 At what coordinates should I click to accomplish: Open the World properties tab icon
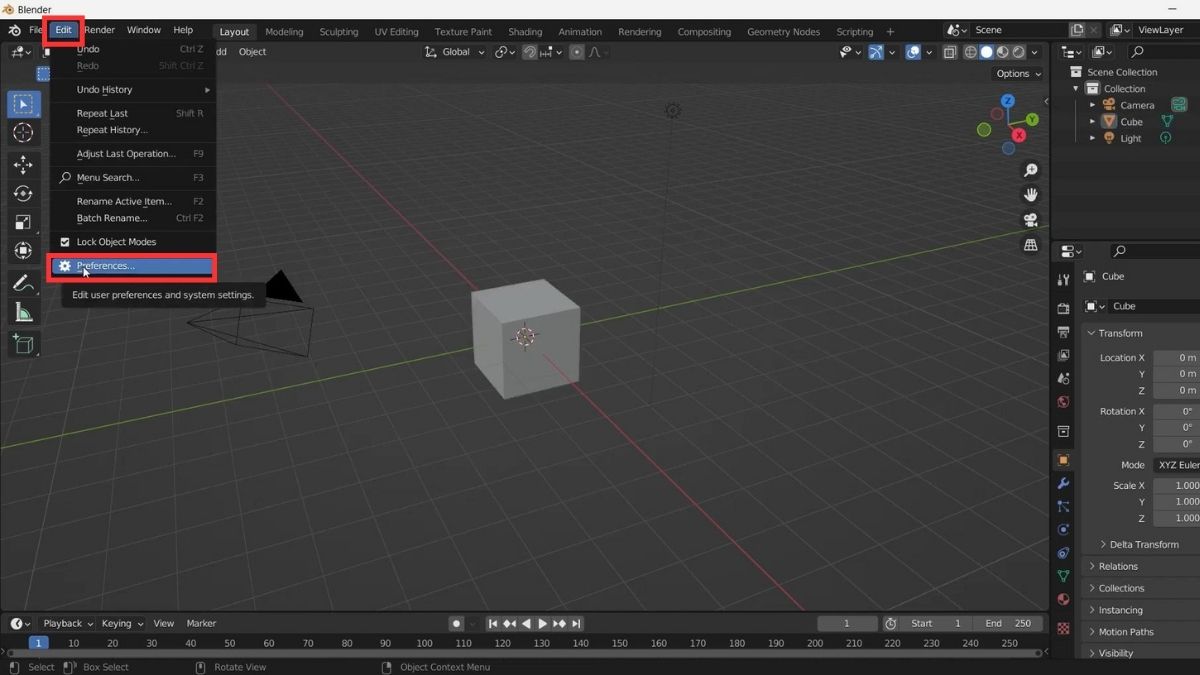1063,402
